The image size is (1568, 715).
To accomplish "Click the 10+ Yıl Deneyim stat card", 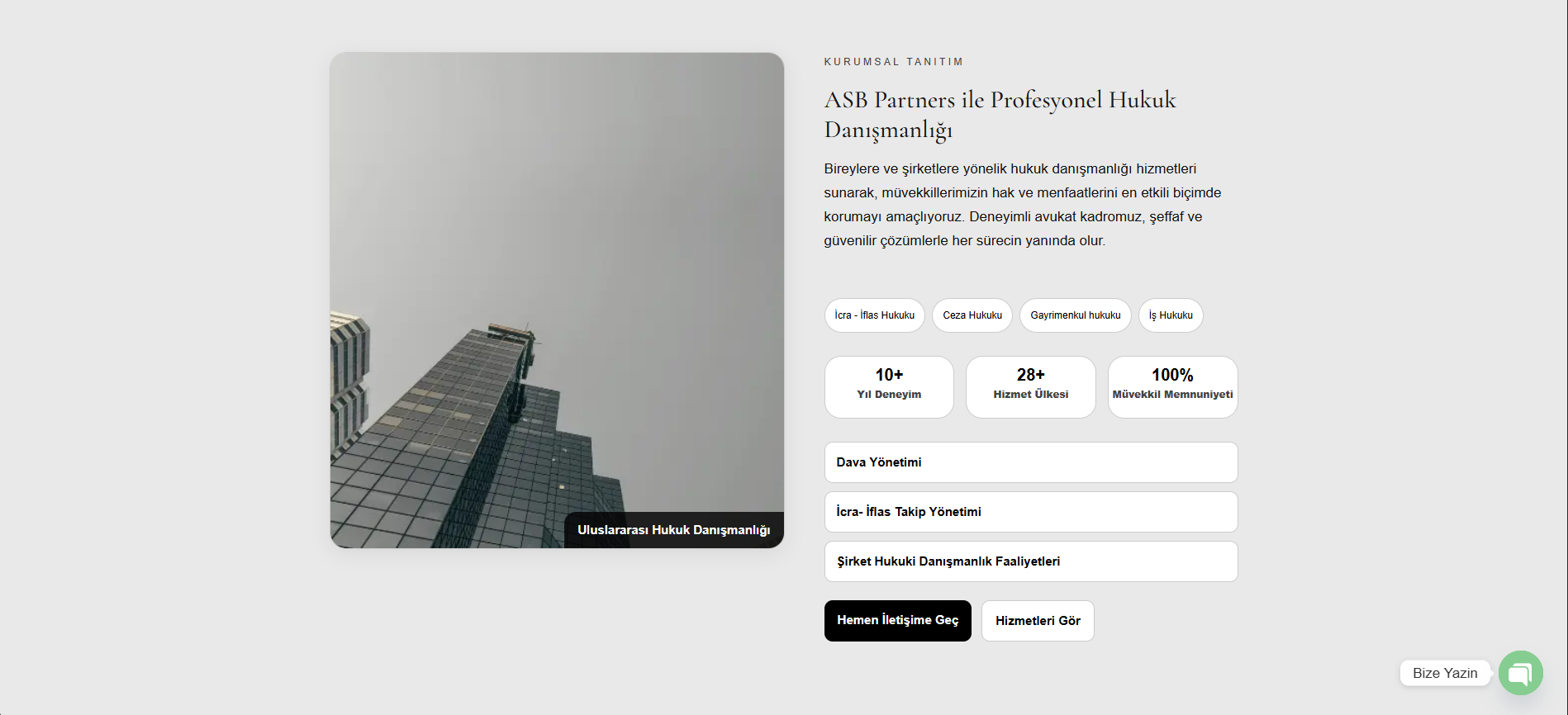I will tap(889, 387).
